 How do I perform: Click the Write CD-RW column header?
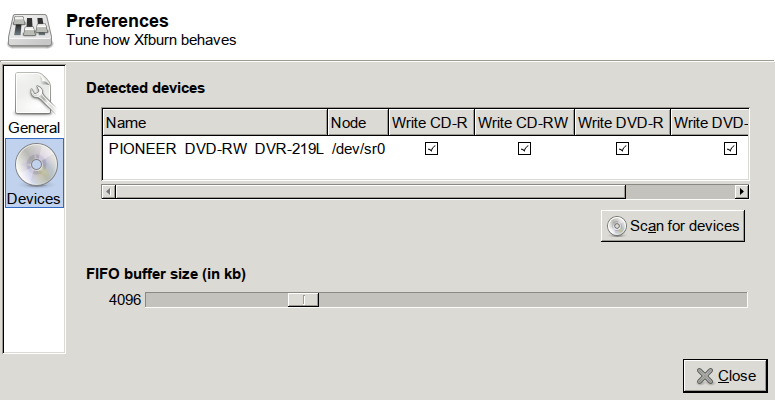coord(523,123)
